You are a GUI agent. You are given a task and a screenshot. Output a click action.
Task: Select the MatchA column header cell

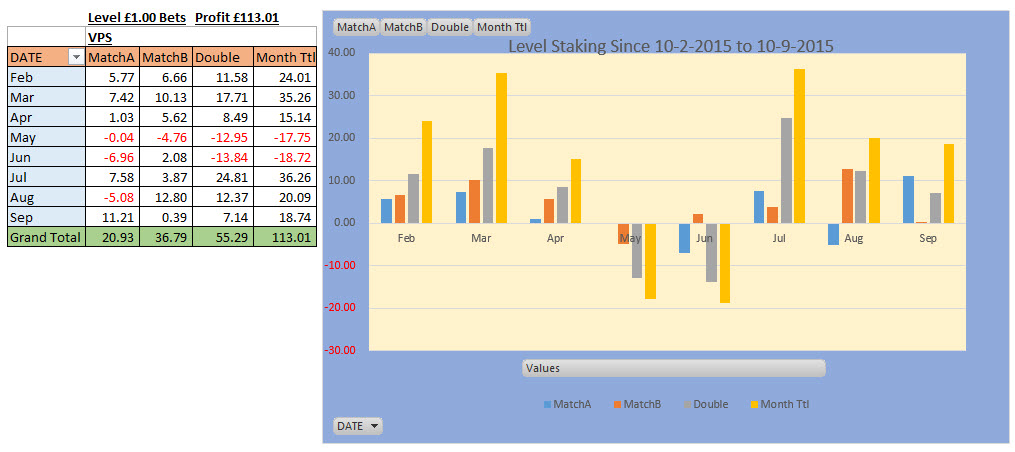[111, 58]
